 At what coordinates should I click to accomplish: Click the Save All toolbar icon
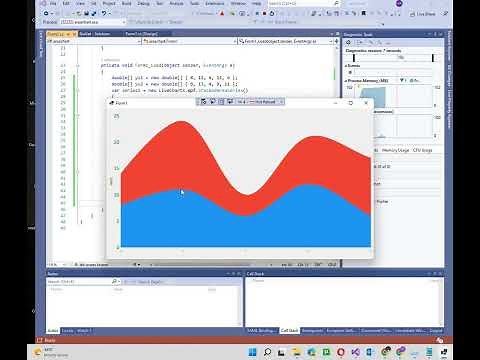tap(94, 14)
